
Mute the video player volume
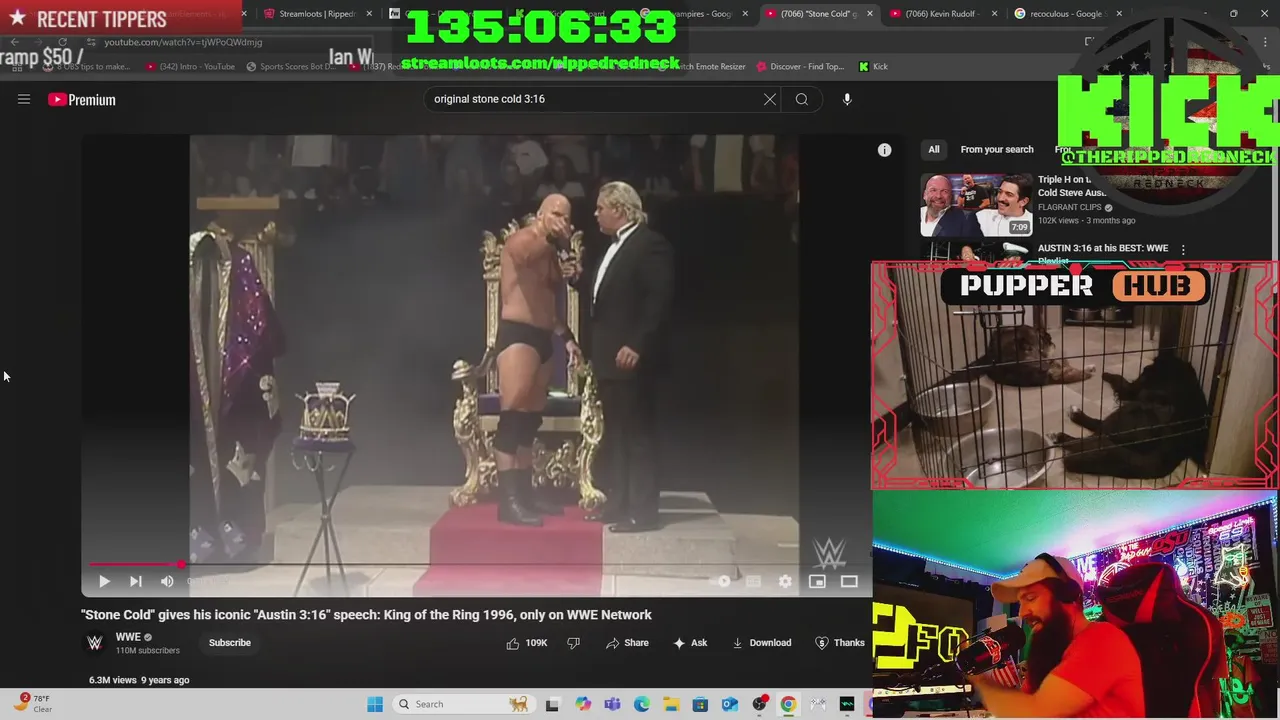click(x=167, y=581)
